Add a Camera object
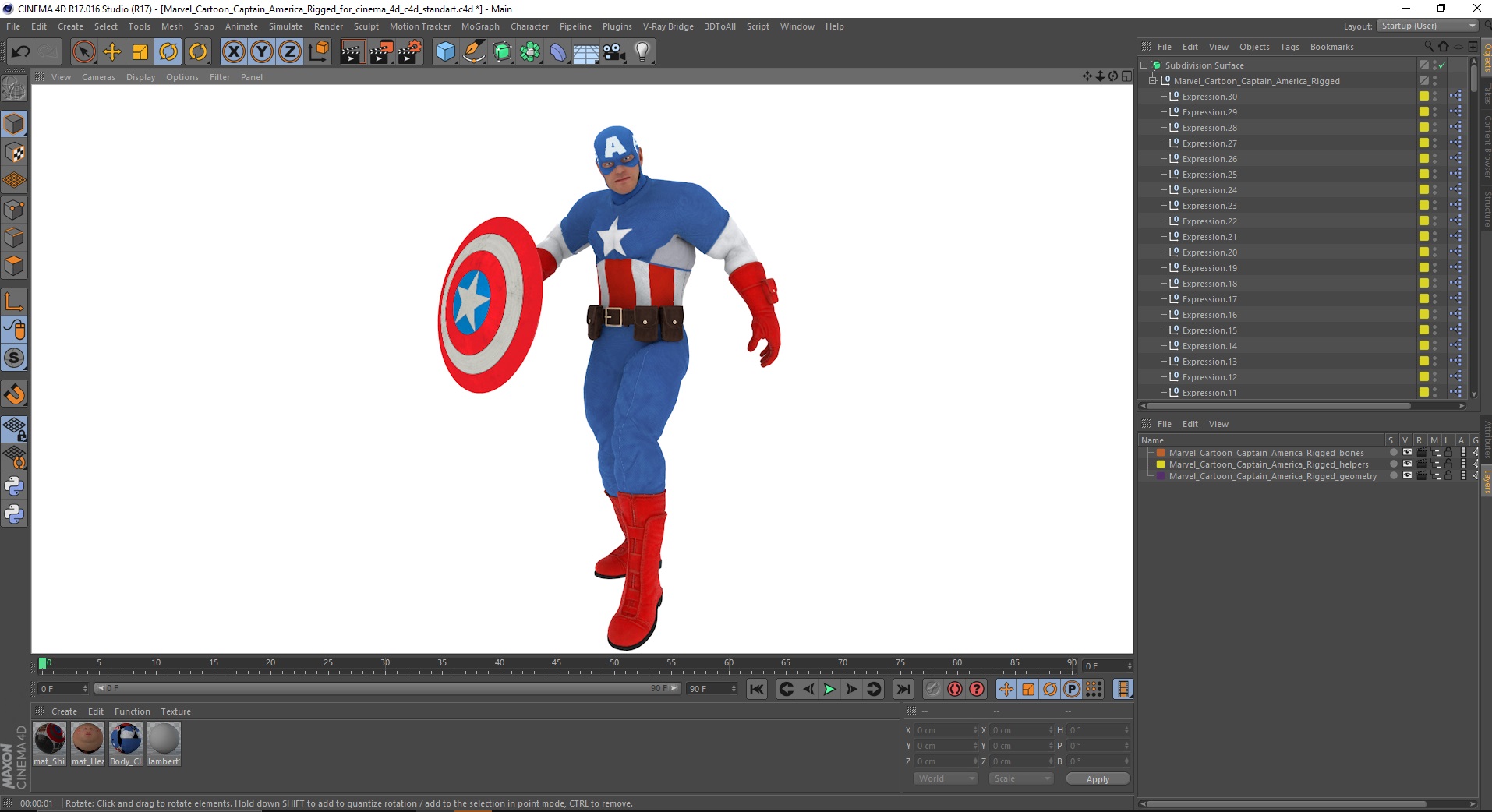 click(x=614, y=52)
